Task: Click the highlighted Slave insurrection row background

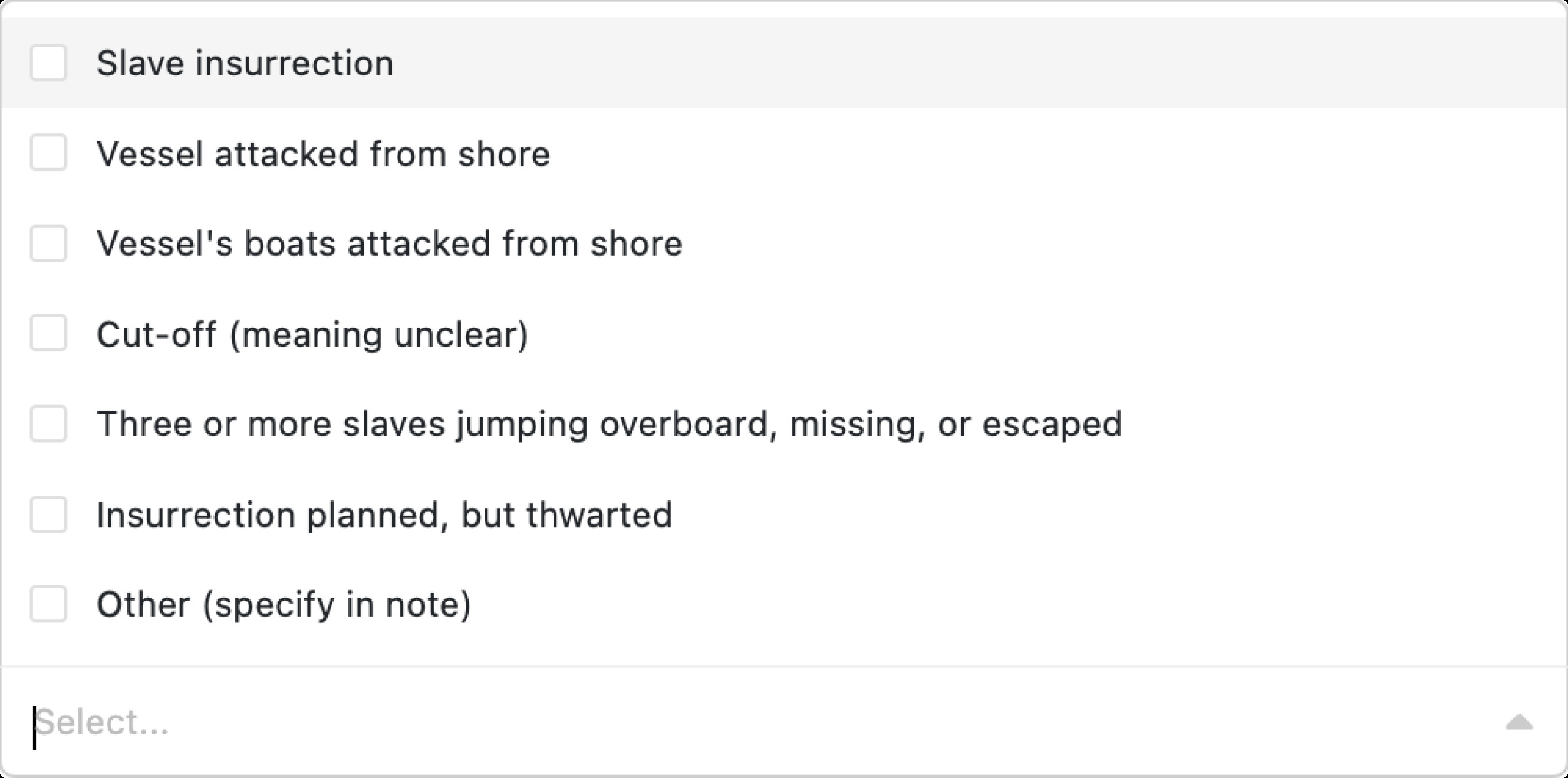Action: 974,63
